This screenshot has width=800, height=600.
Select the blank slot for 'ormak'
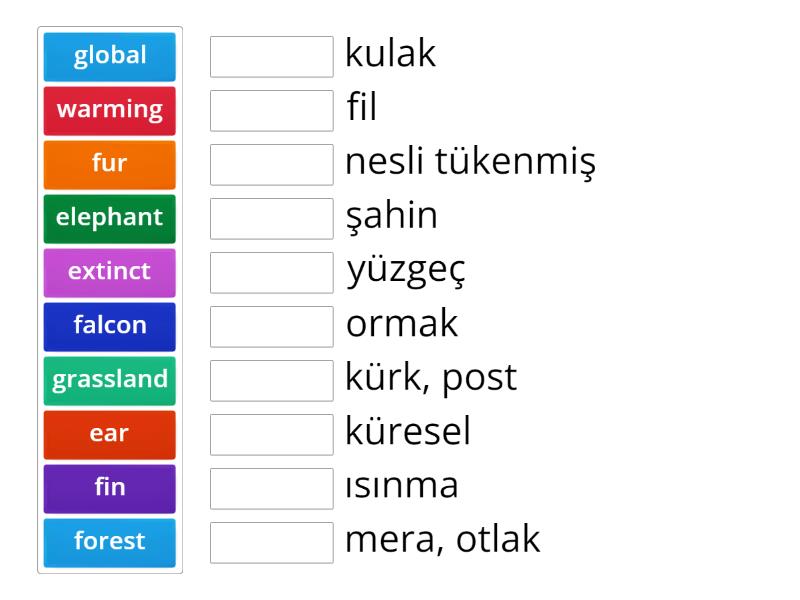(x=272, y=327)
